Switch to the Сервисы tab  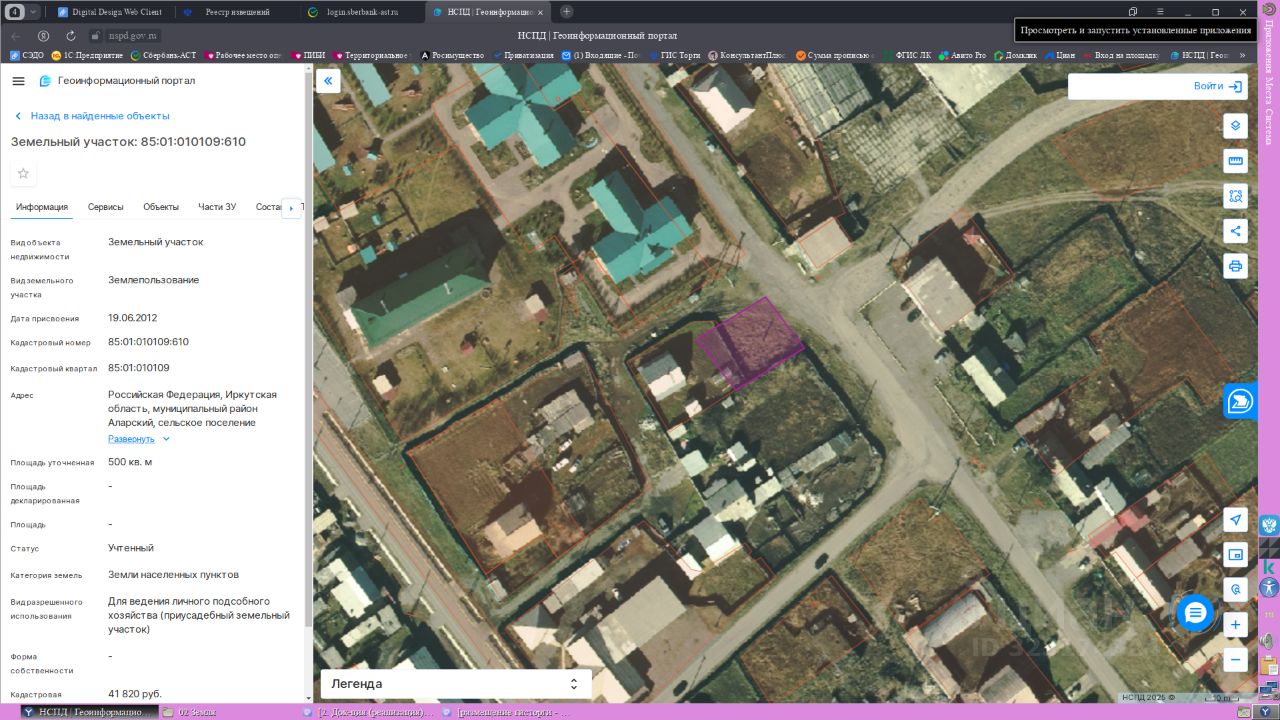tap(106, 207)
